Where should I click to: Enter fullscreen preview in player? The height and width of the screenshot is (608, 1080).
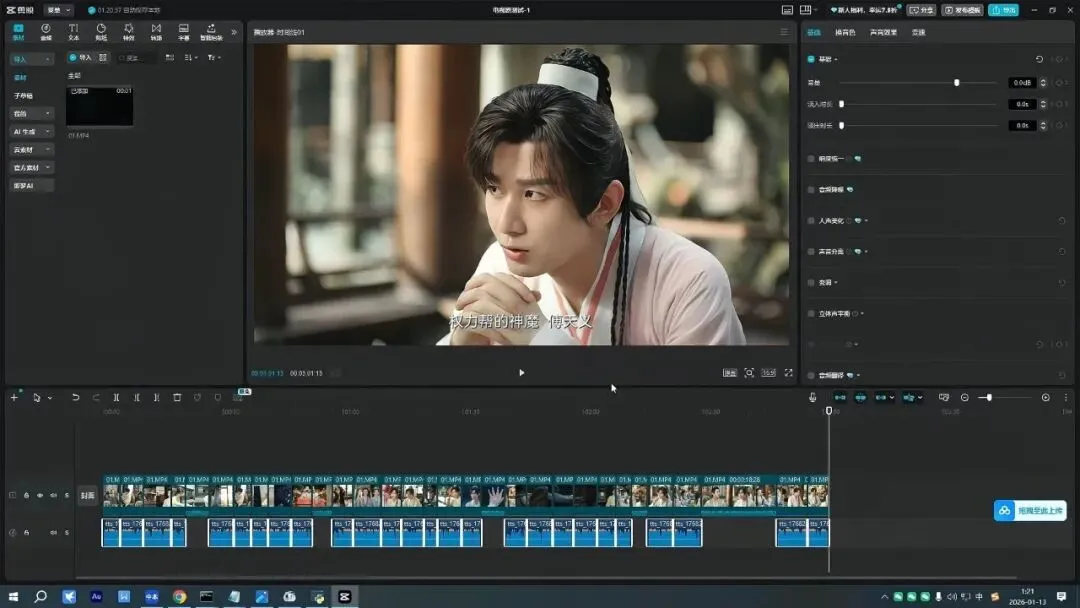[x=789, y=373]
